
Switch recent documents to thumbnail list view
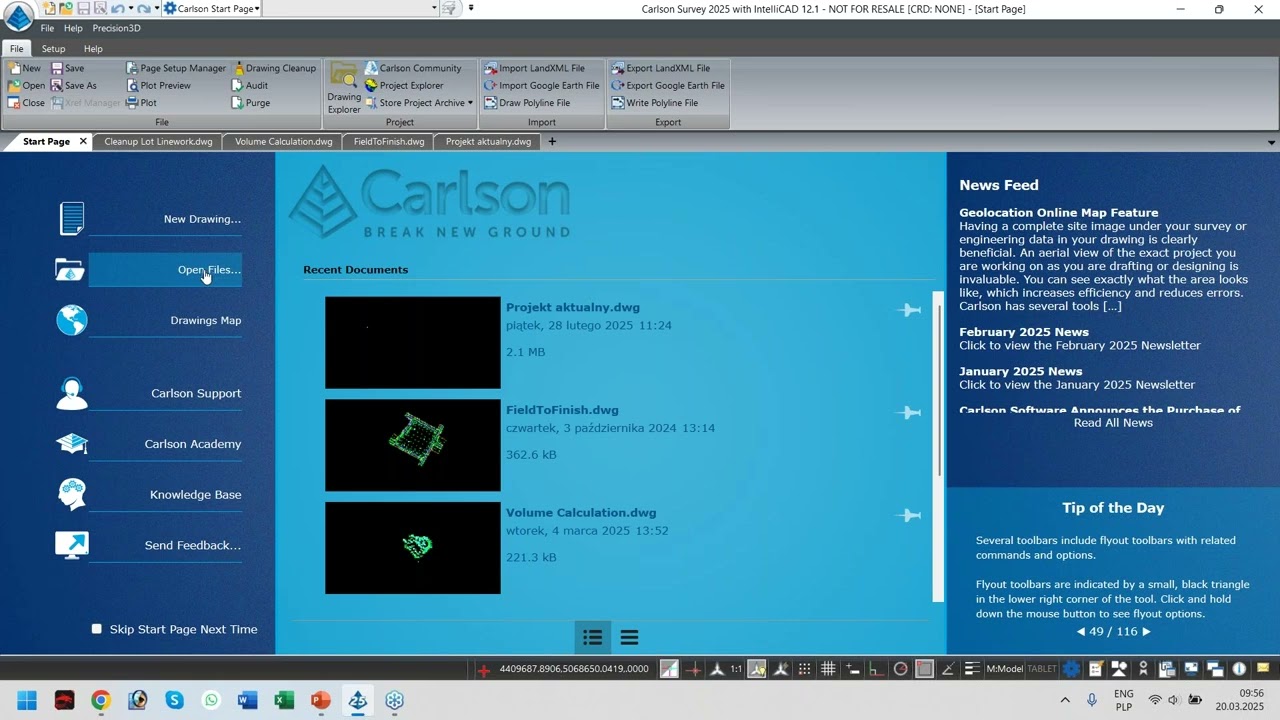(x=592, y=637)
